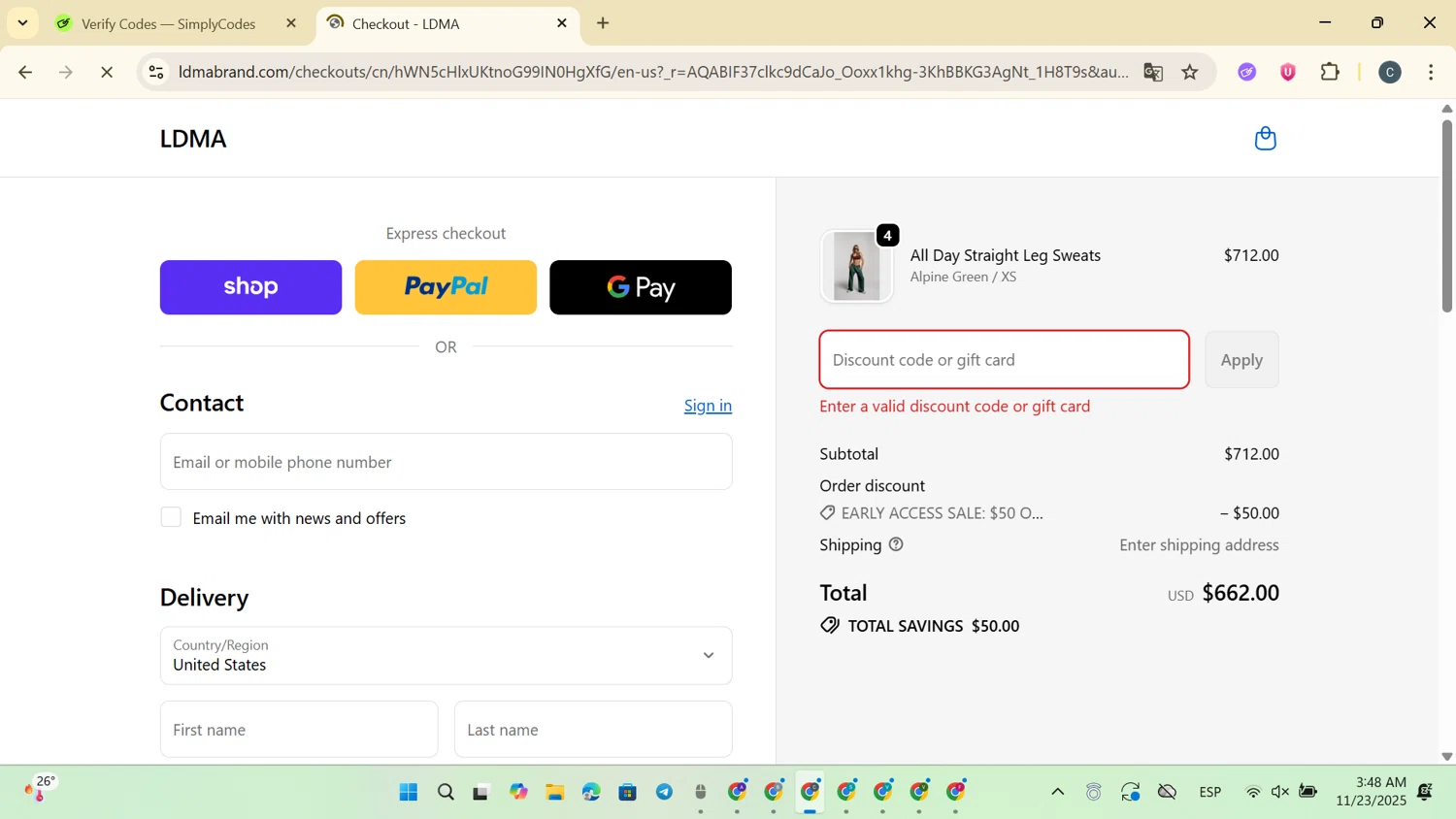Click the Shop Pay express checkout button
The width and height of the screenshot is (1456, 819).
tap(250, 287)
